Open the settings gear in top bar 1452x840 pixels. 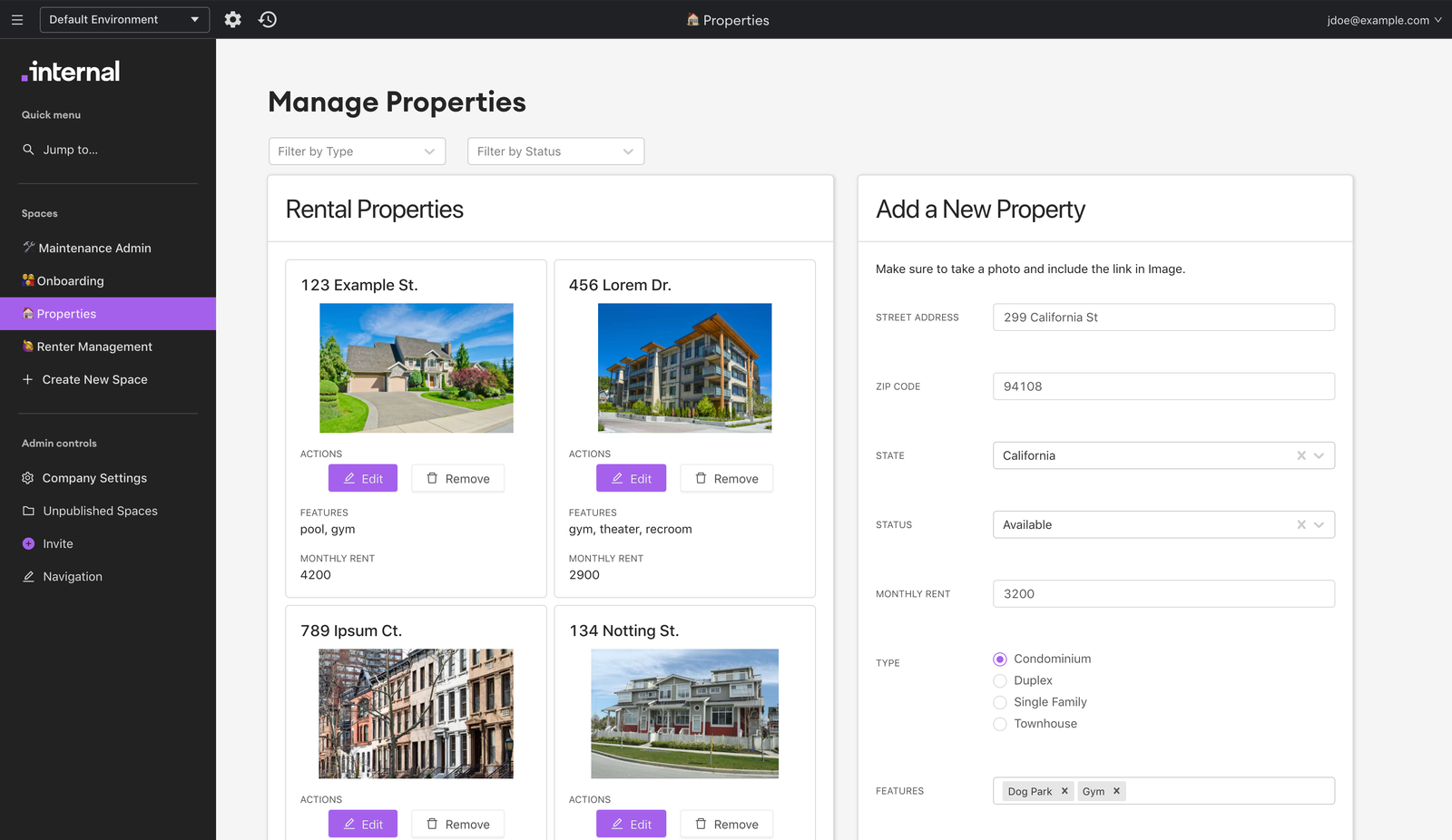point(233,19)
